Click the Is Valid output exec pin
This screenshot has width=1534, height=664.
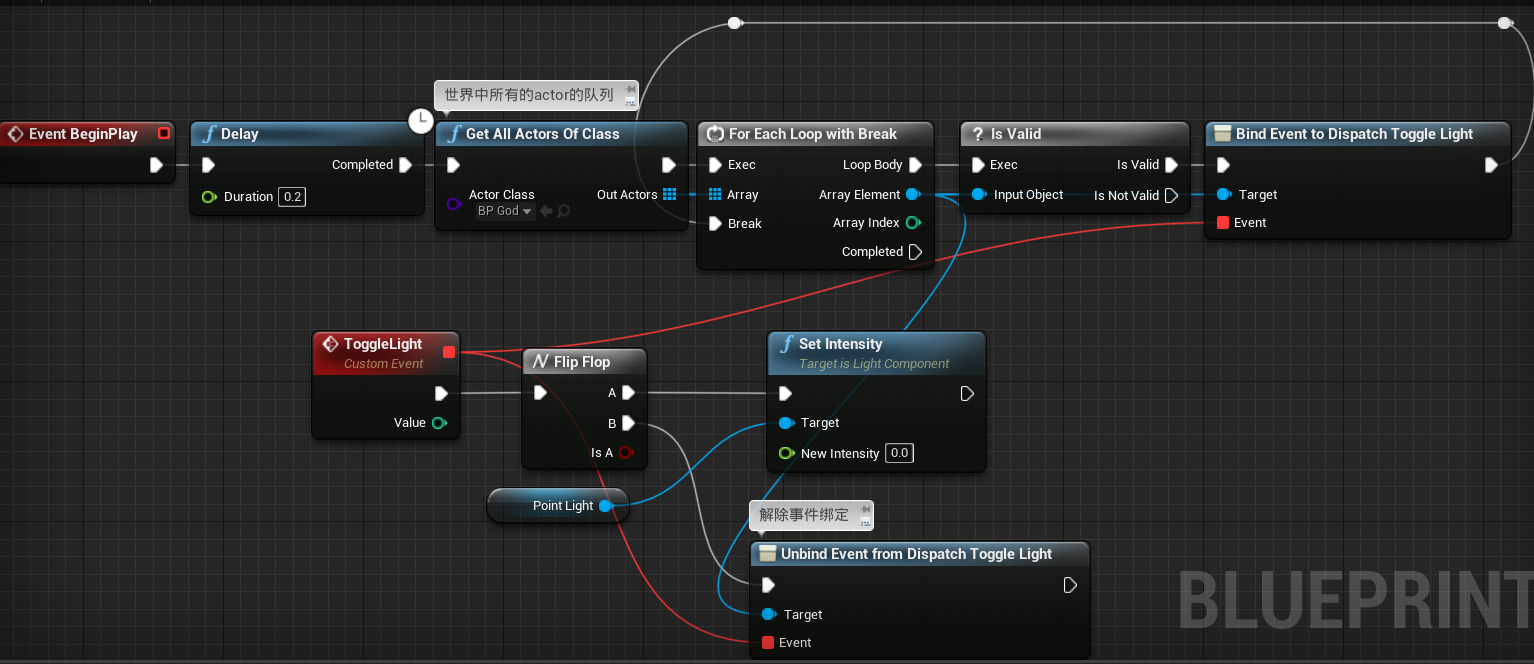[1171, 165]
